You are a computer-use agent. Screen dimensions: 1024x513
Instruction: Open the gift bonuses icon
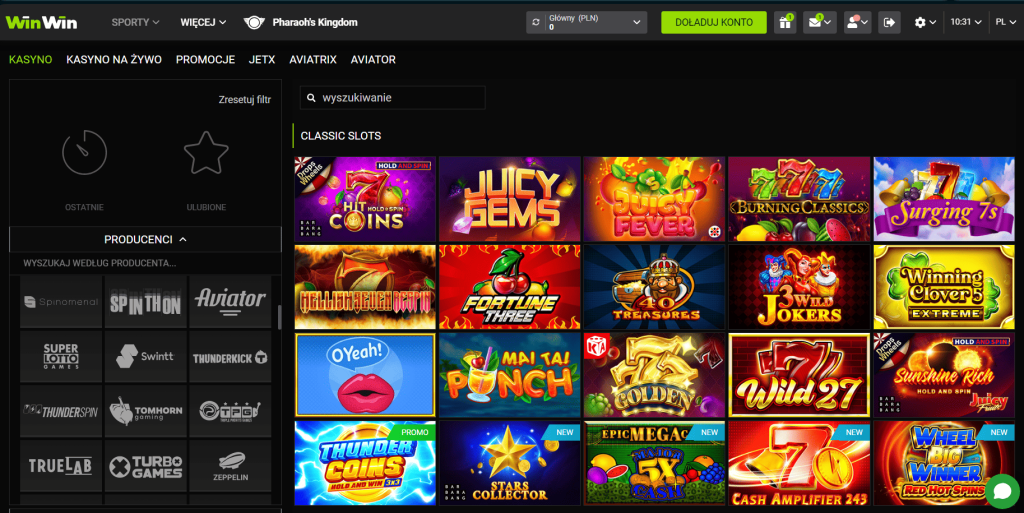pos(785,22)
